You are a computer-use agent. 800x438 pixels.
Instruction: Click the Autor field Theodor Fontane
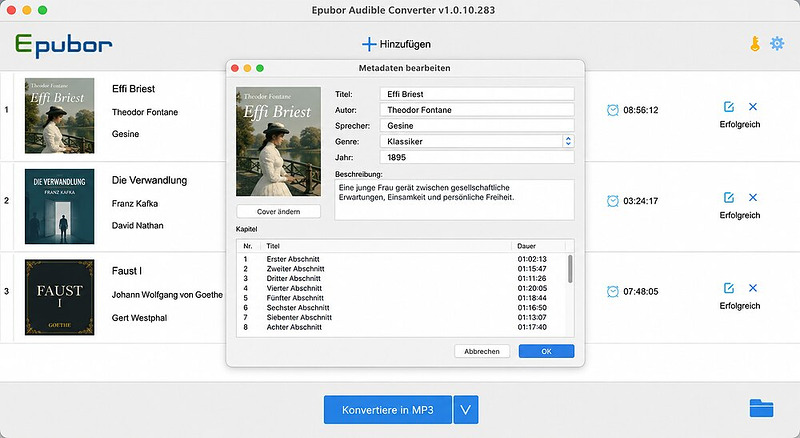point(477,110)
